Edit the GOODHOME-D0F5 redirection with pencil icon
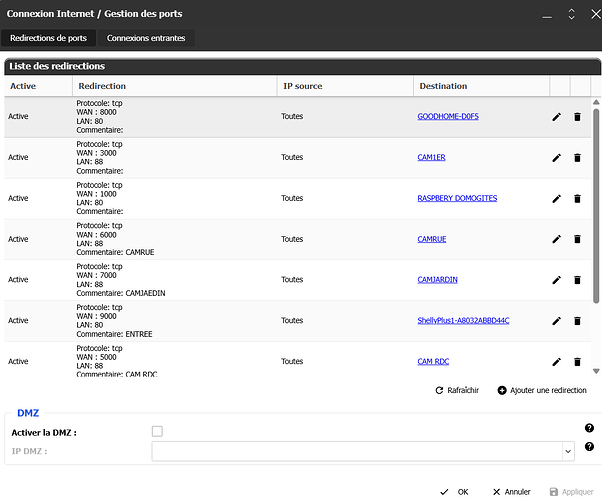The height and width of the screenshot is (500, 602). [x=557, y=117]
